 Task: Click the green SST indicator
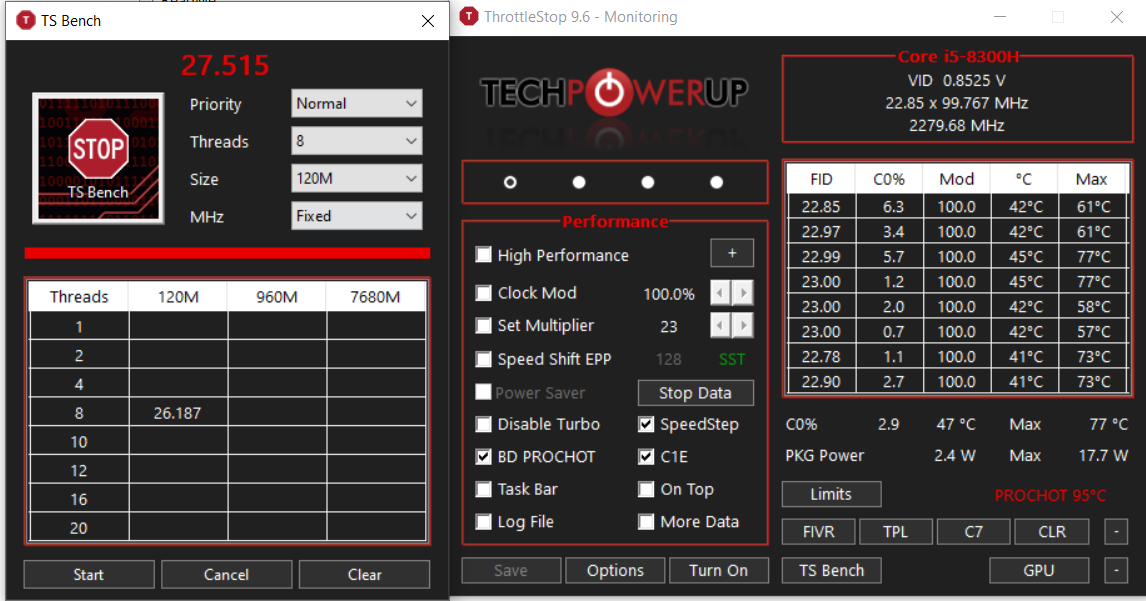(732, 359)
